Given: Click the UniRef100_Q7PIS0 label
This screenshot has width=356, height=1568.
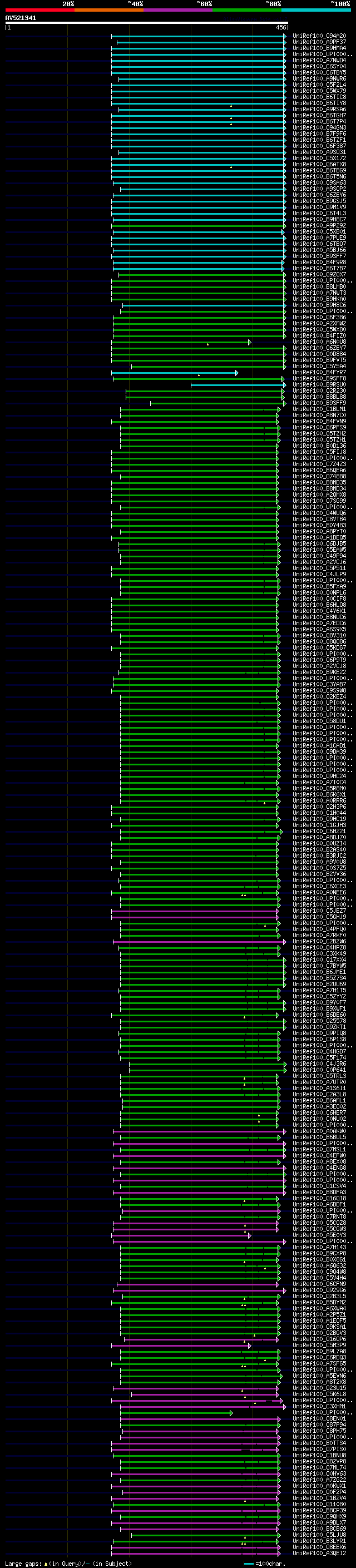Looking at the screenshot, I should [x=319, y=1450].
